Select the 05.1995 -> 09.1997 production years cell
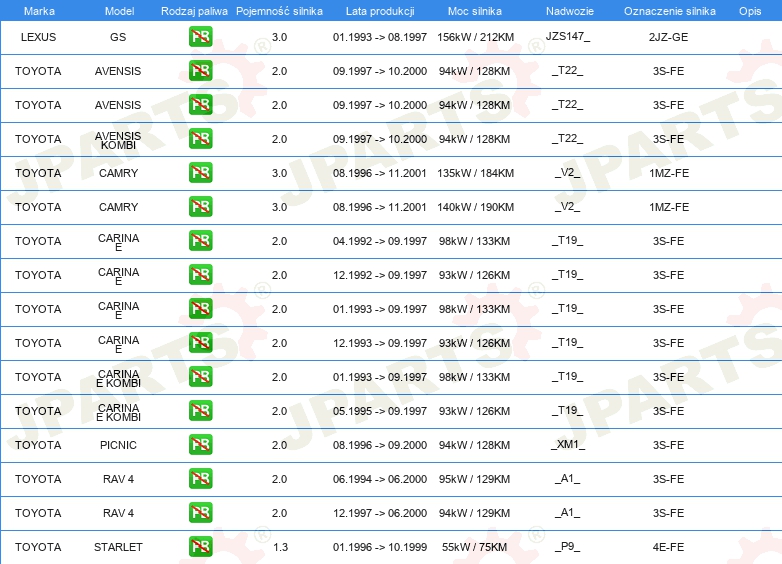Screen dimensions: 782x564 click(380, 411)
